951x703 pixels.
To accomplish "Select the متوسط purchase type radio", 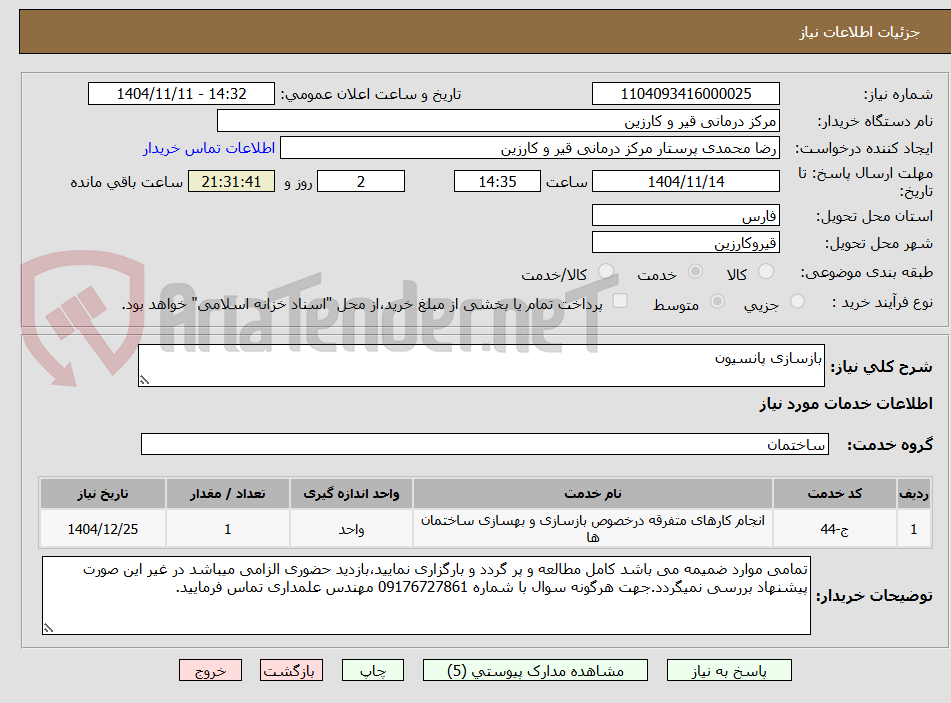I will (x=717, y=301).
